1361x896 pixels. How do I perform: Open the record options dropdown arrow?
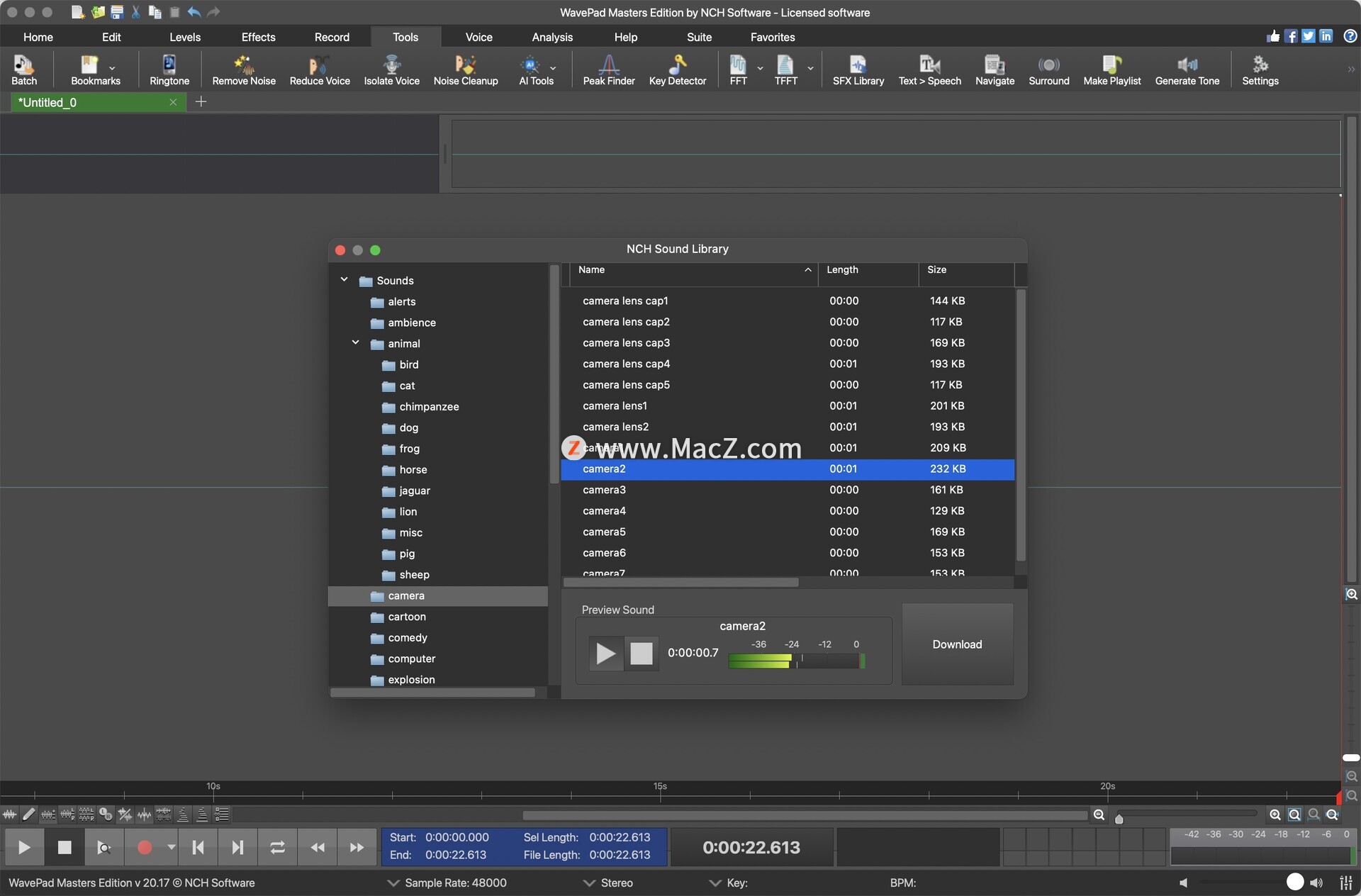(171, 847)
